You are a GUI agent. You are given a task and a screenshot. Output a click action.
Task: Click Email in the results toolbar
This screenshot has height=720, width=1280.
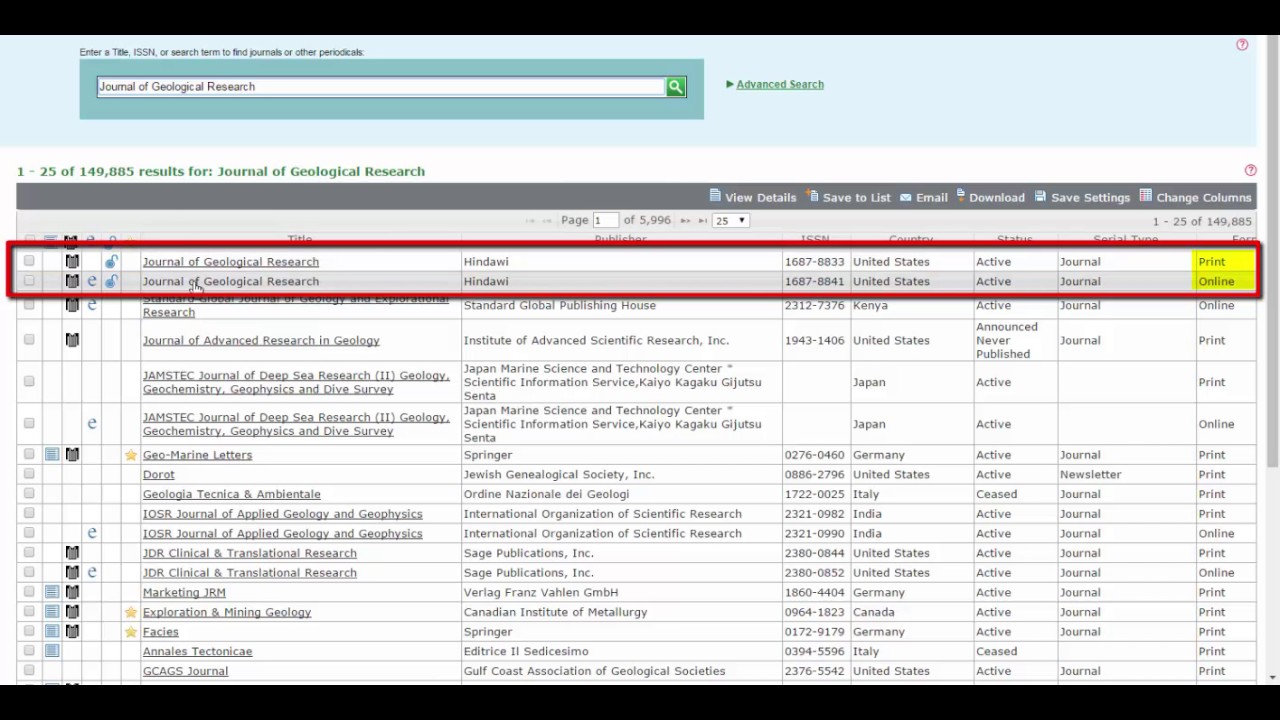click(924, 197)
